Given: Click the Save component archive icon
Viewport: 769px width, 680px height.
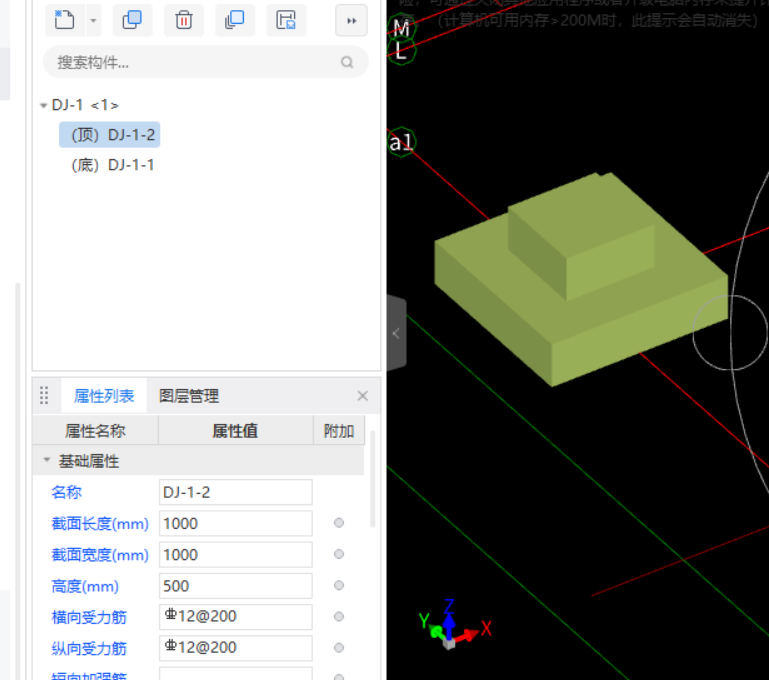Looking at the screenshot, I should (286, 21).
